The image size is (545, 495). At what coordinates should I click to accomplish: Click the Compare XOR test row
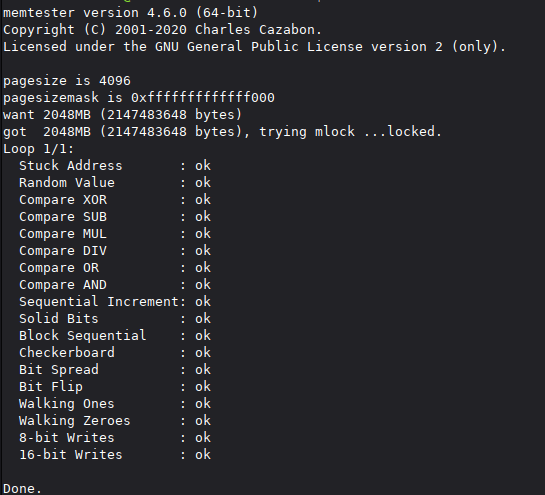click(x=115, y=200)
